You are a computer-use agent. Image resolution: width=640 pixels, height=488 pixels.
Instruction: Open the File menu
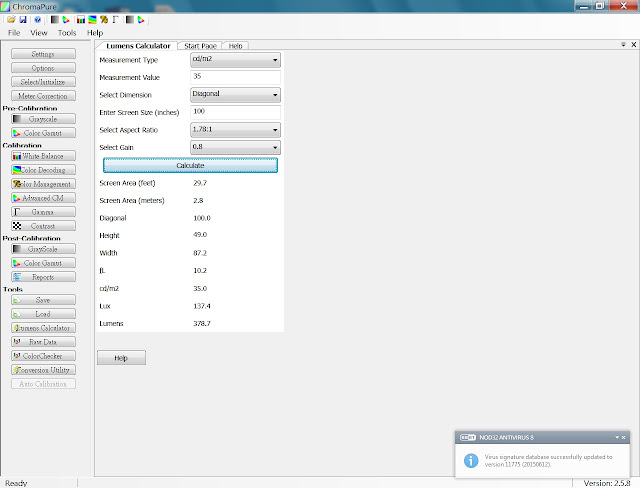tap(14, 33)
